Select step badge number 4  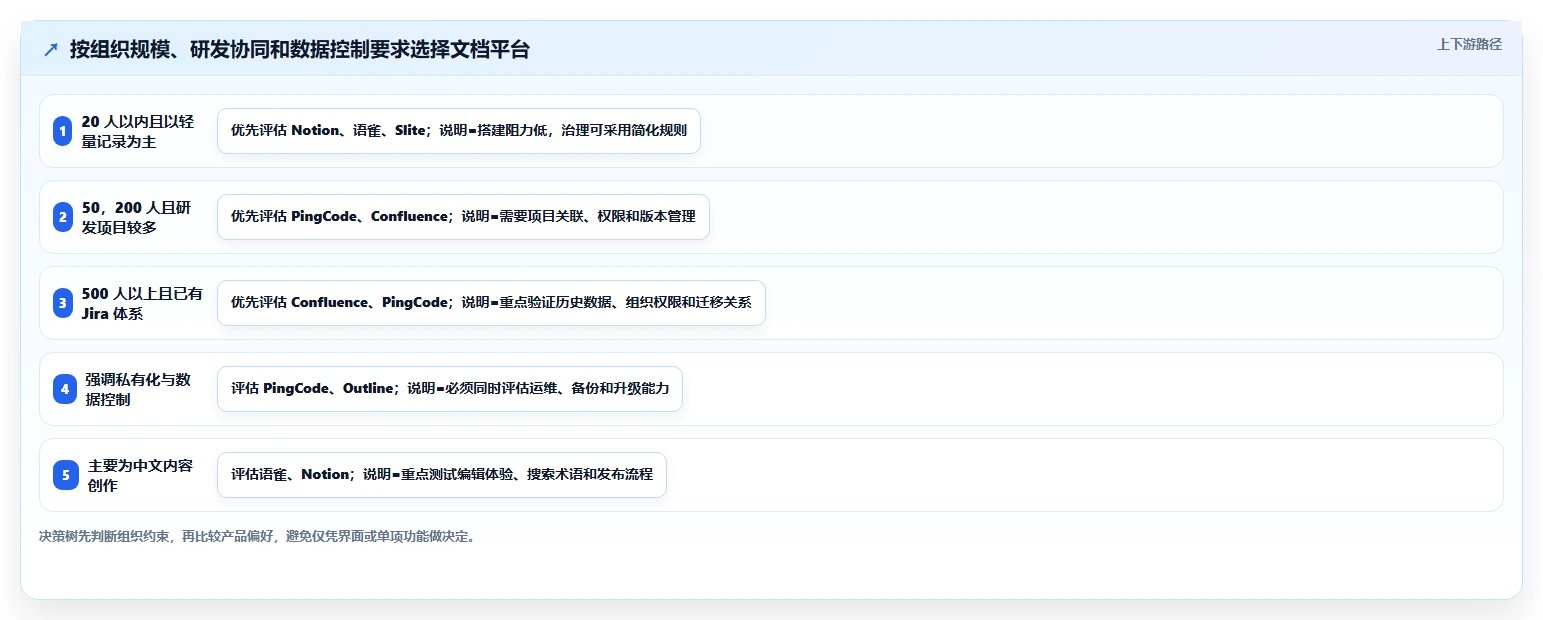[x=65, y=389]
